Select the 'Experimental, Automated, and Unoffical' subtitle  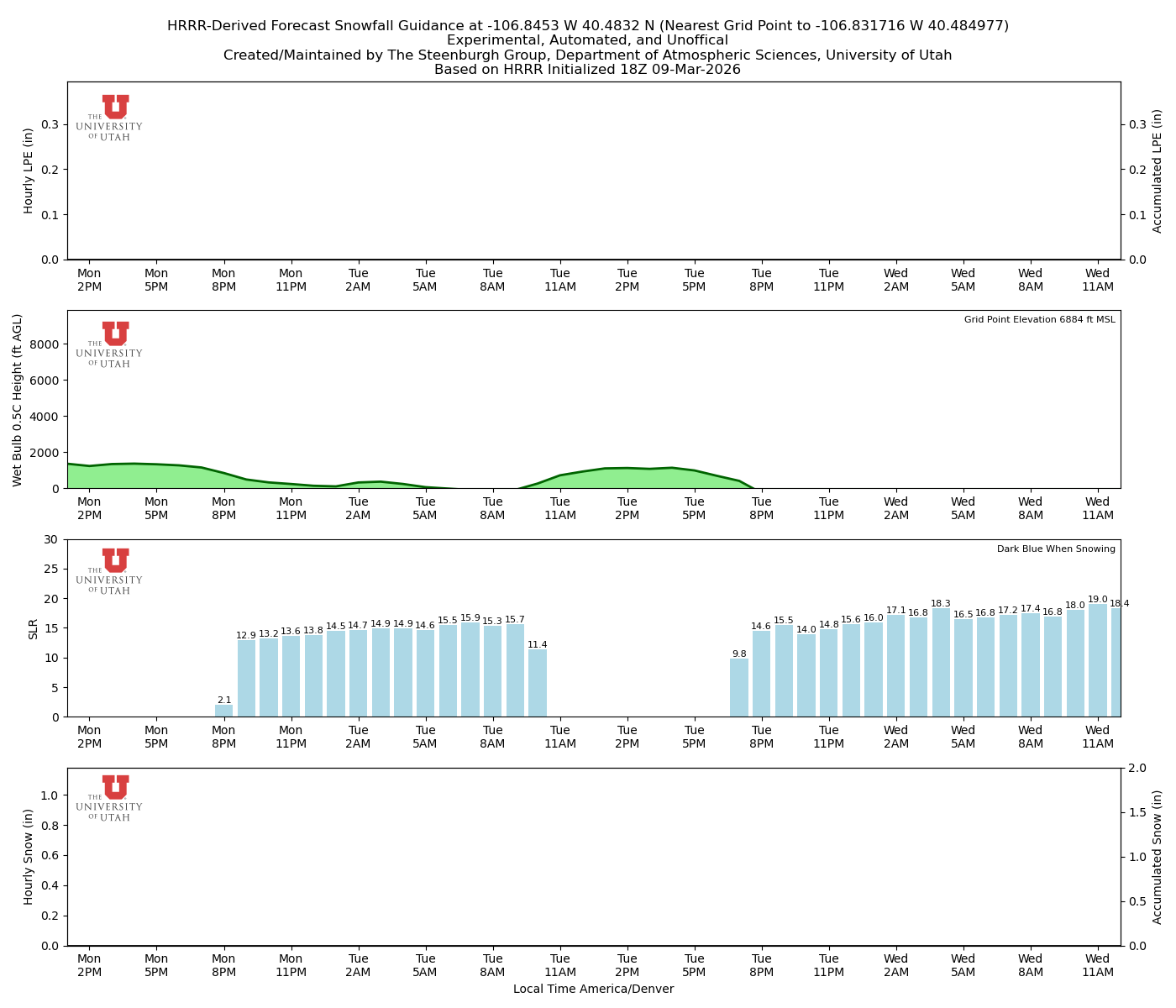tap(588, 39)
